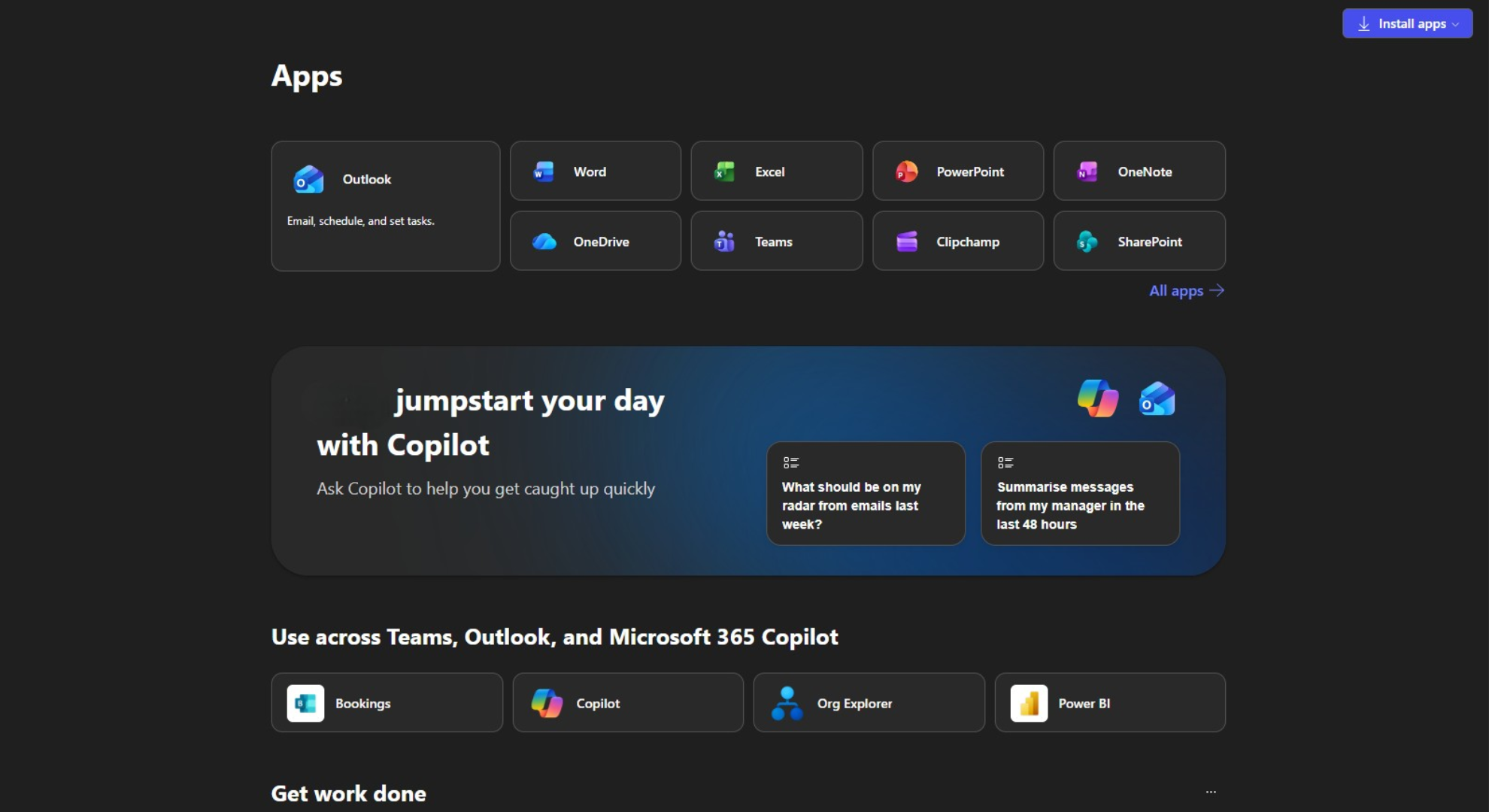Choose the Summarise messages from manager prompt

click(x=1079, y=493)
